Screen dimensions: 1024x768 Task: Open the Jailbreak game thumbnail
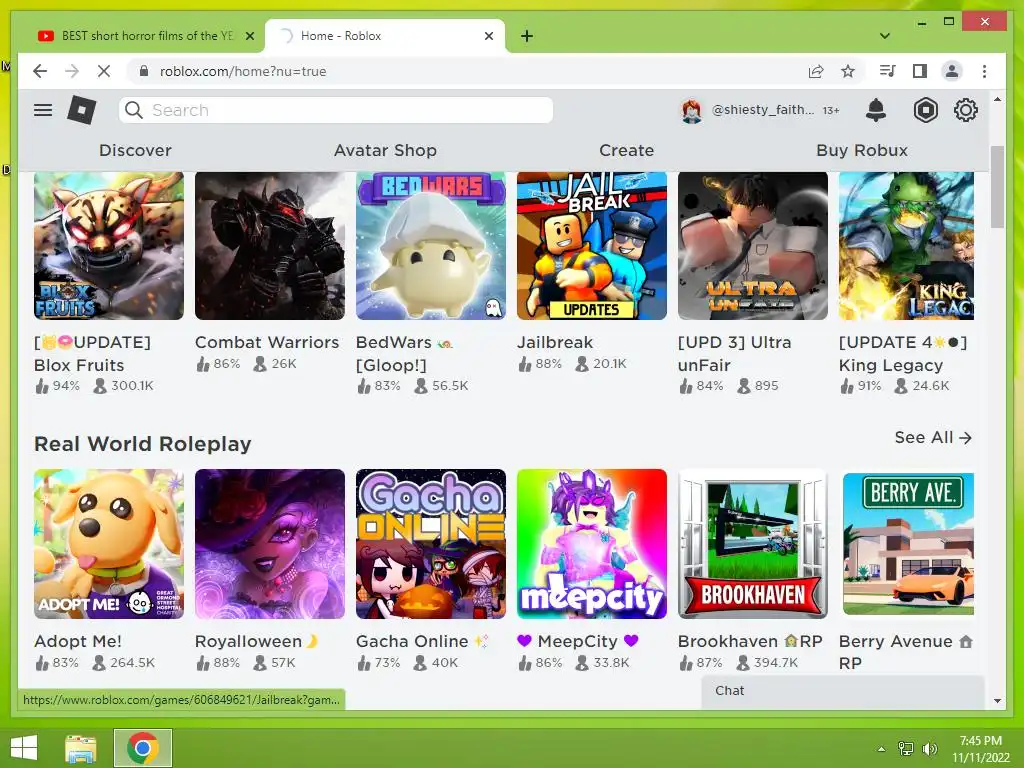(x=592, y=246)
